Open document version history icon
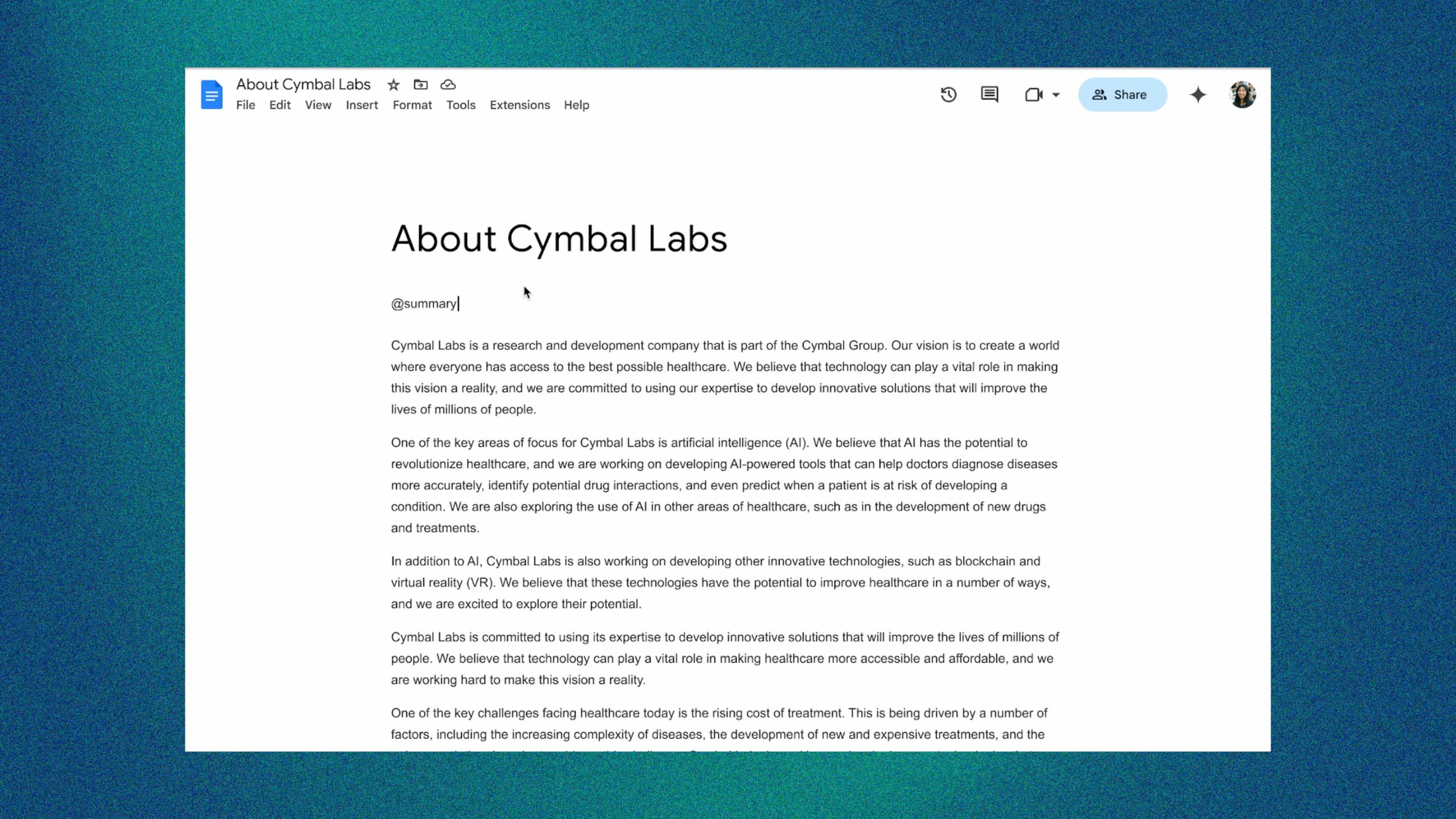 pyautogui.click(x=948, y=94)
